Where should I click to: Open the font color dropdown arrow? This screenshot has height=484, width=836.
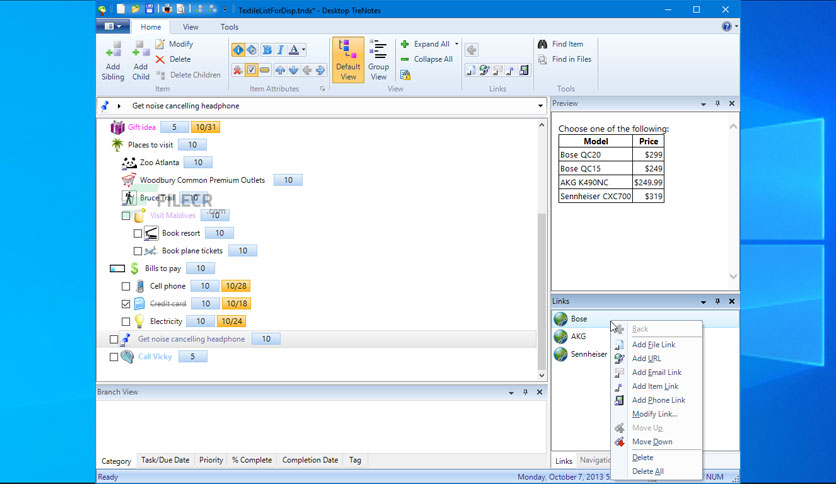click(x=303, y=50)
